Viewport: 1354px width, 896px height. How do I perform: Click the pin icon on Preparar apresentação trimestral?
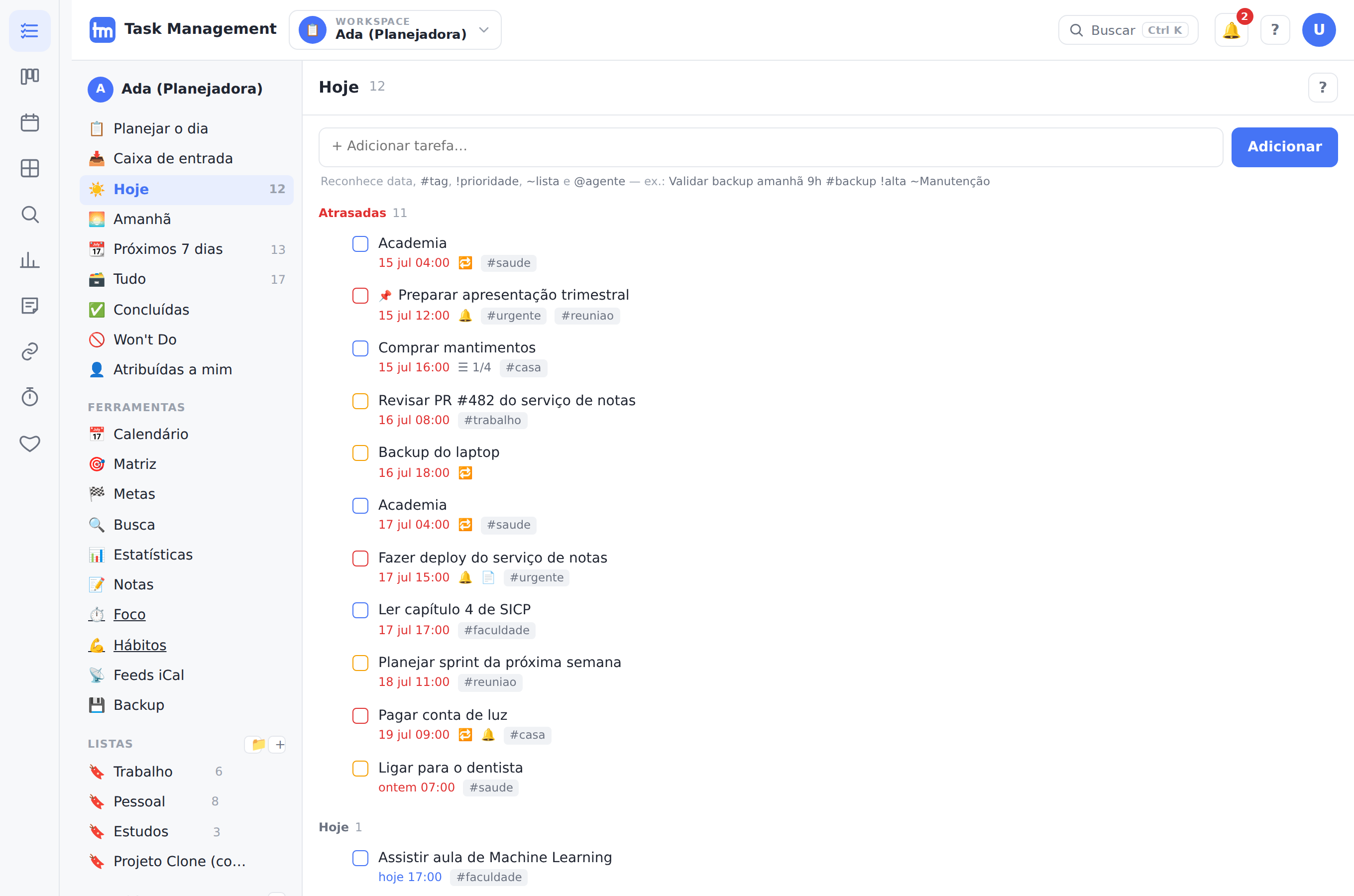pos(386,295)
